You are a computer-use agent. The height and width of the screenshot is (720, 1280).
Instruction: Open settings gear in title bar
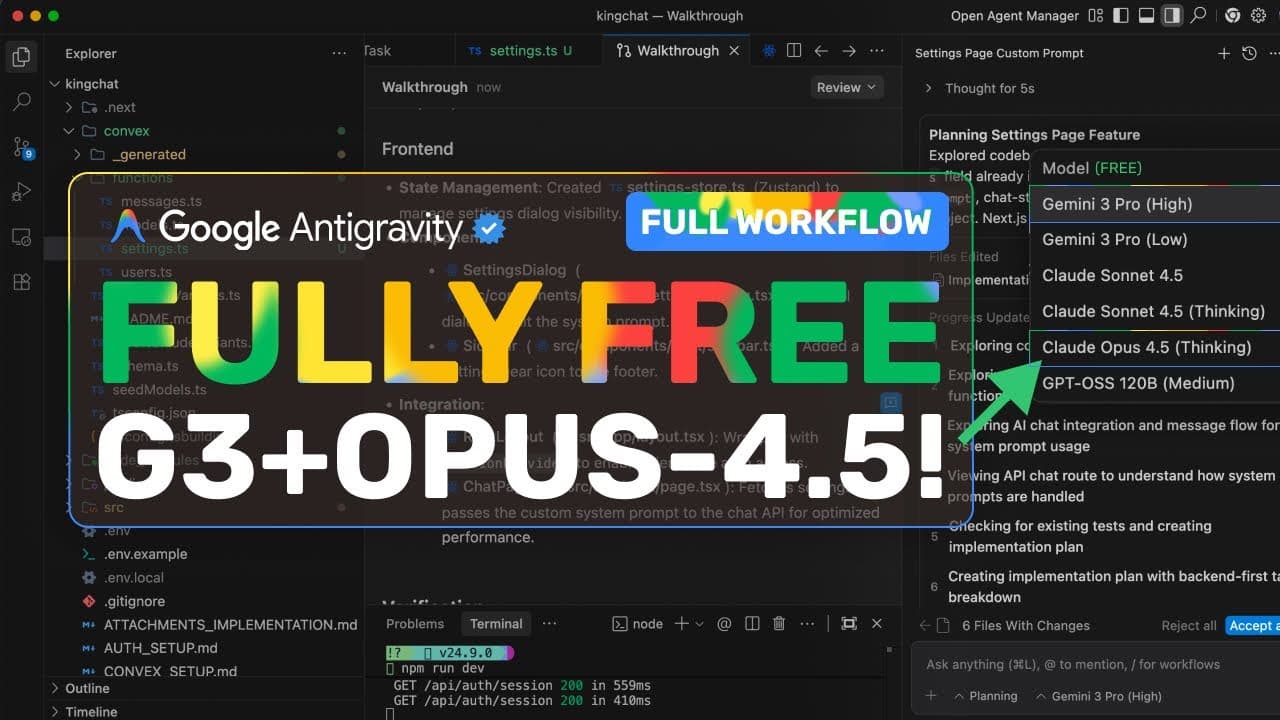1258,16
